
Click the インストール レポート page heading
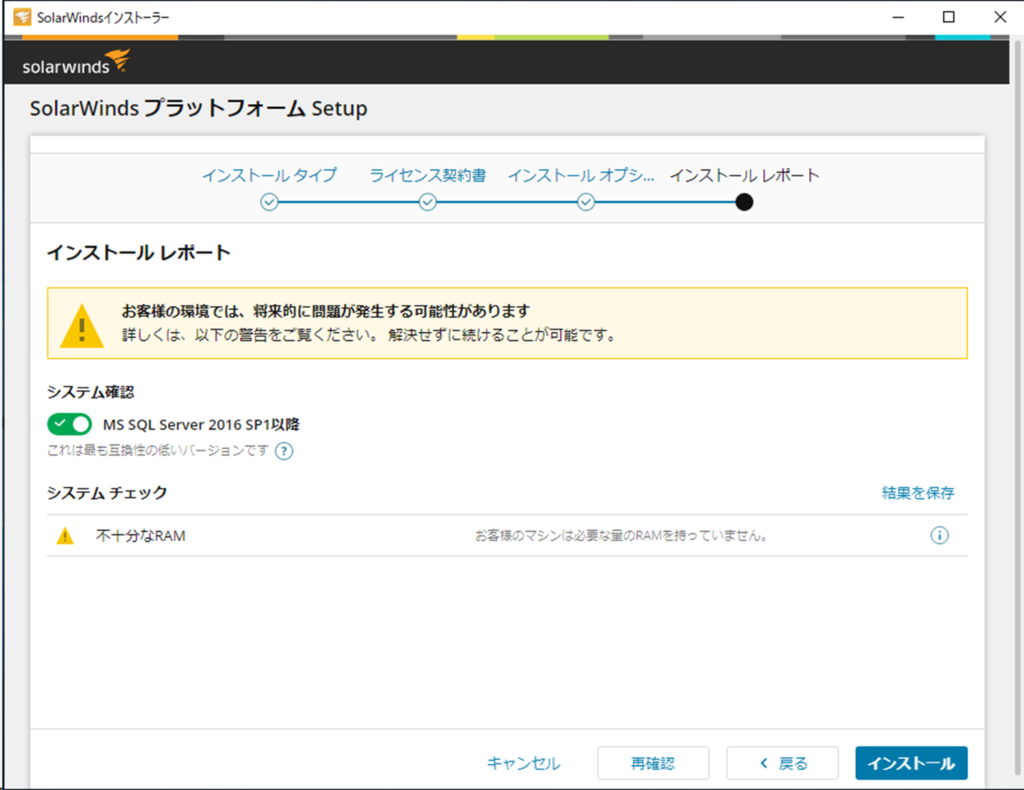coord(138,253)
